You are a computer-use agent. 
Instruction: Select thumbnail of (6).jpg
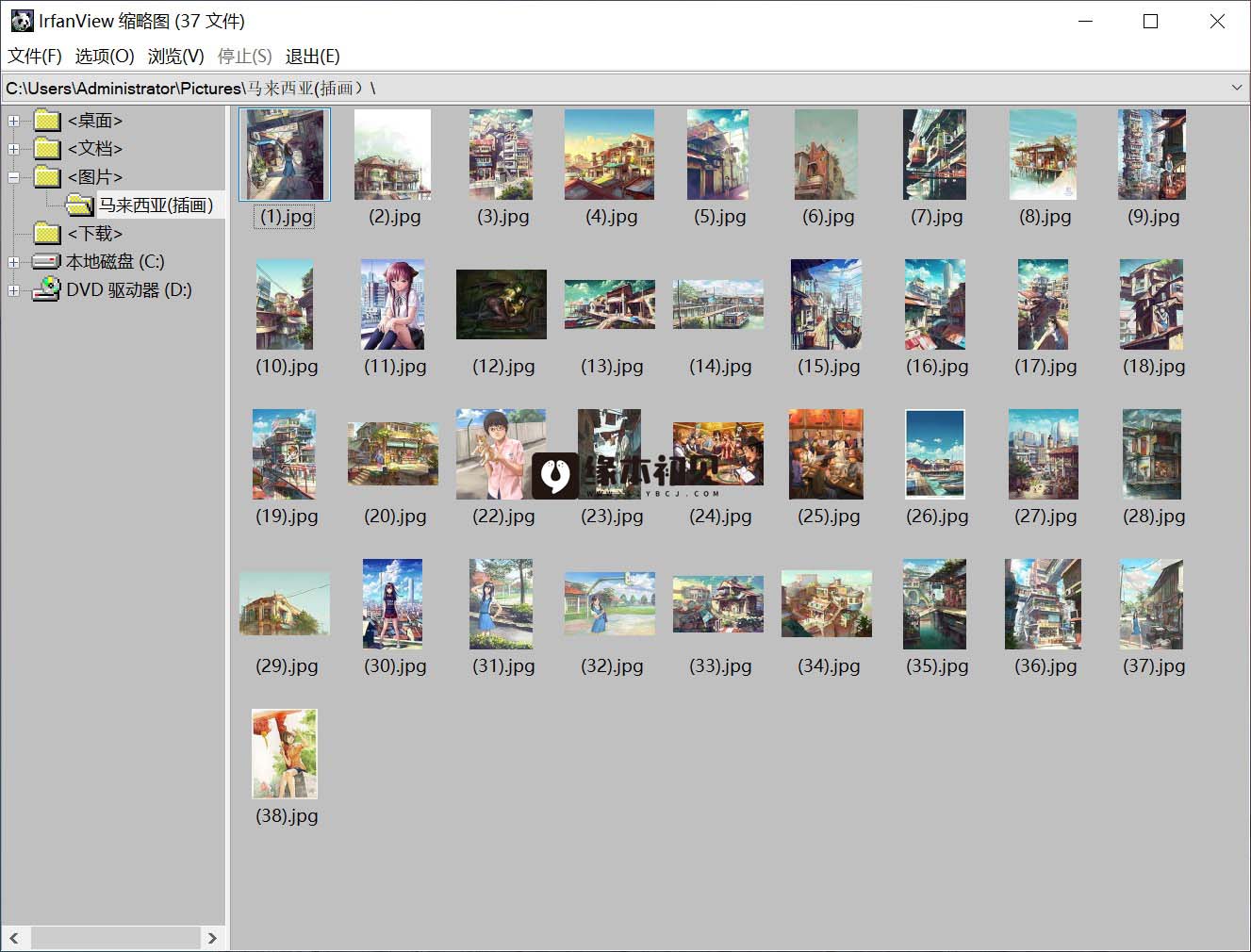coord(826,155)
